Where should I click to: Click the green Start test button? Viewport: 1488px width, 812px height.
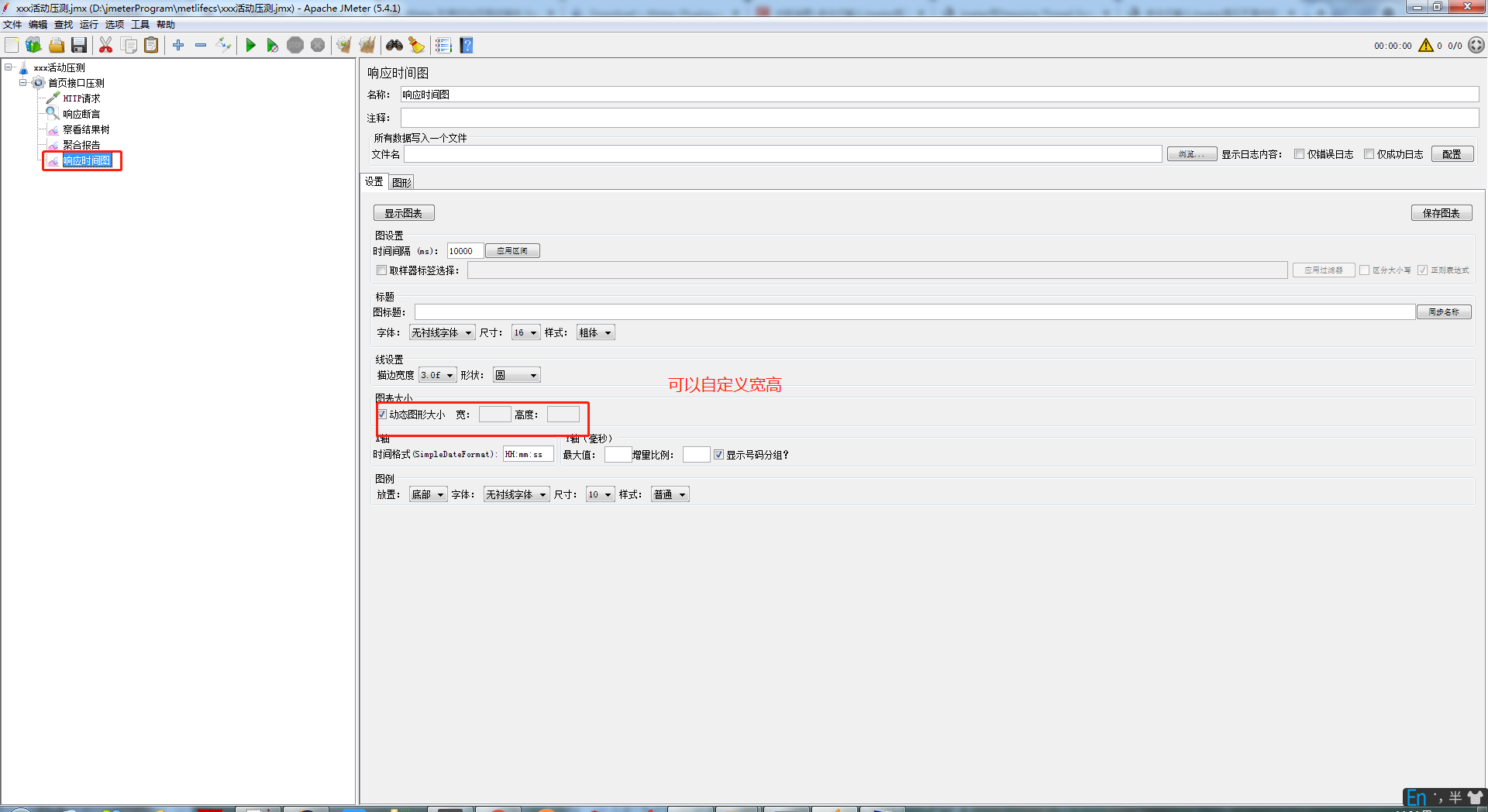click(x=250, y=46)
